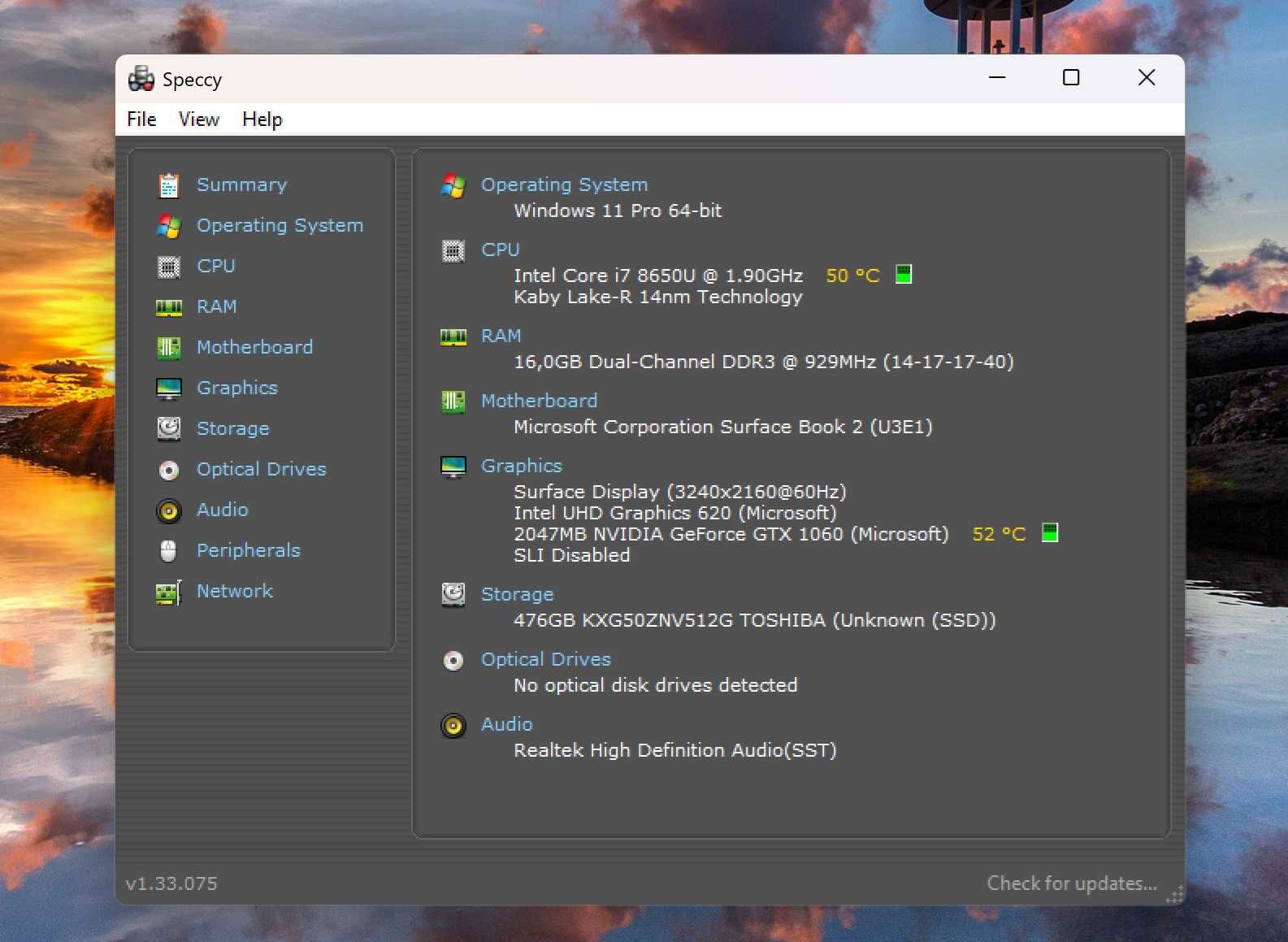The width and height of the screenshot is (1288, 942).
Task: Open the CPU section from sidebar
Action: point(216,267)
